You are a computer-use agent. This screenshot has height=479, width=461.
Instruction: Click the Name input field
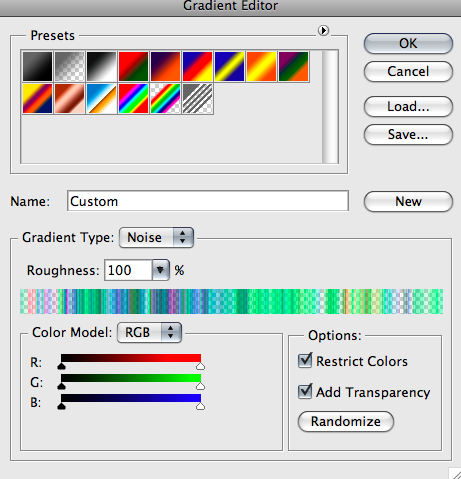pos(208,201)
